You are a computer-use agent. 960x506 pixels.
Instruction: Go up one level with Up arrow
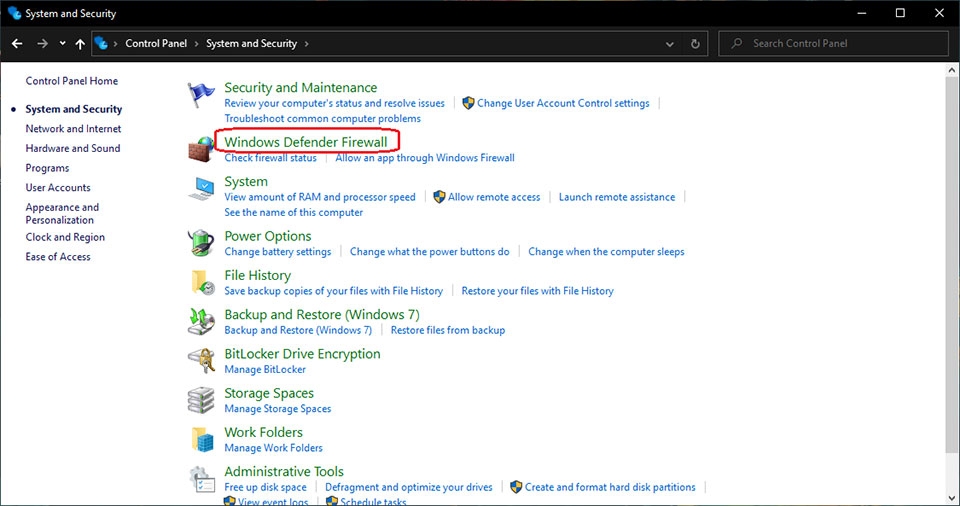pyautogui.click(x=80, y=44)
